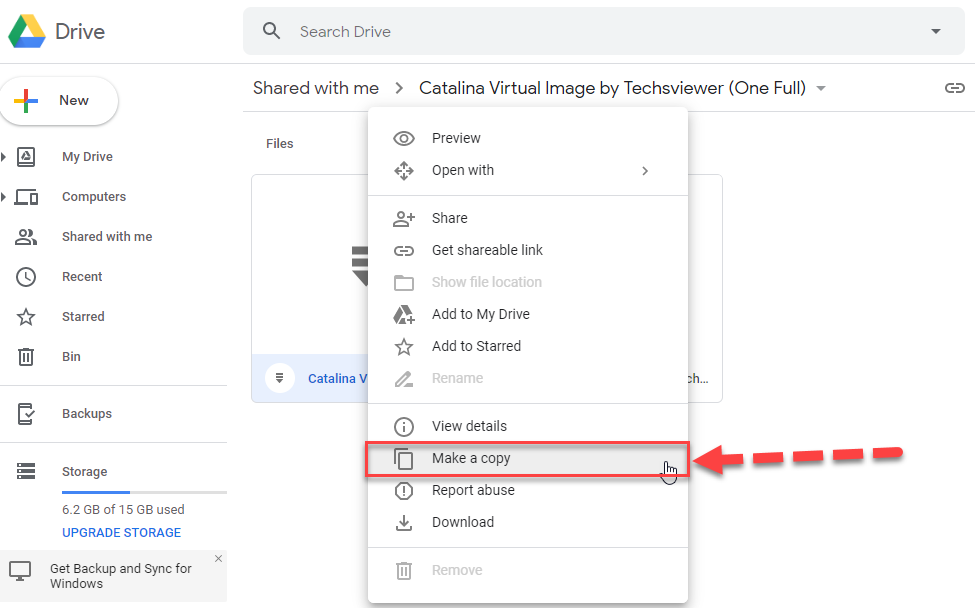The width and height of the screenshot is (975, 608).
Task: Select Report abuse option
Action: pos(528,491)
